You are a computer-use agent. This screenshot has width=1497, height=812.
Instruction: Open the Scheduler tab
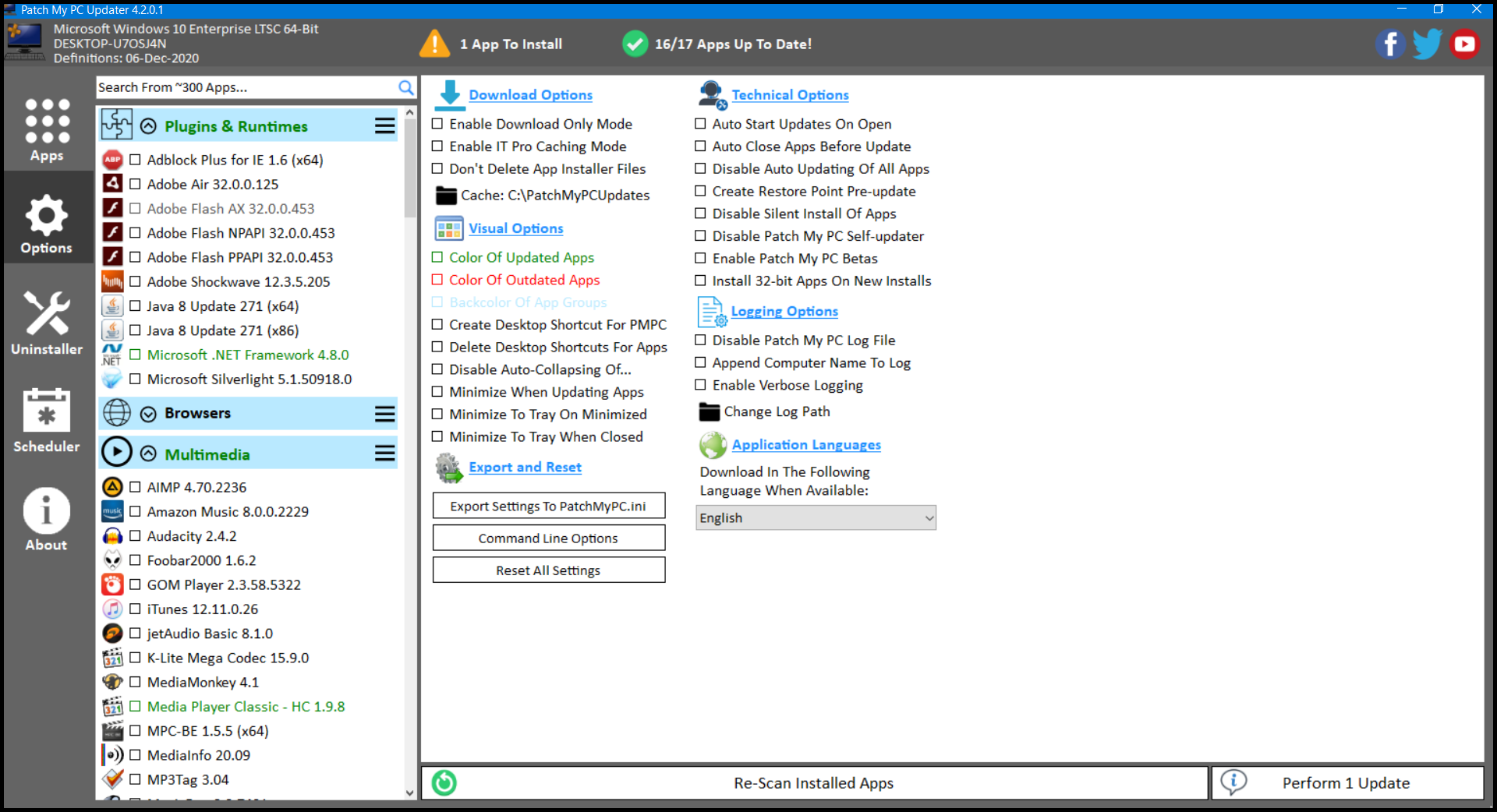47,421
